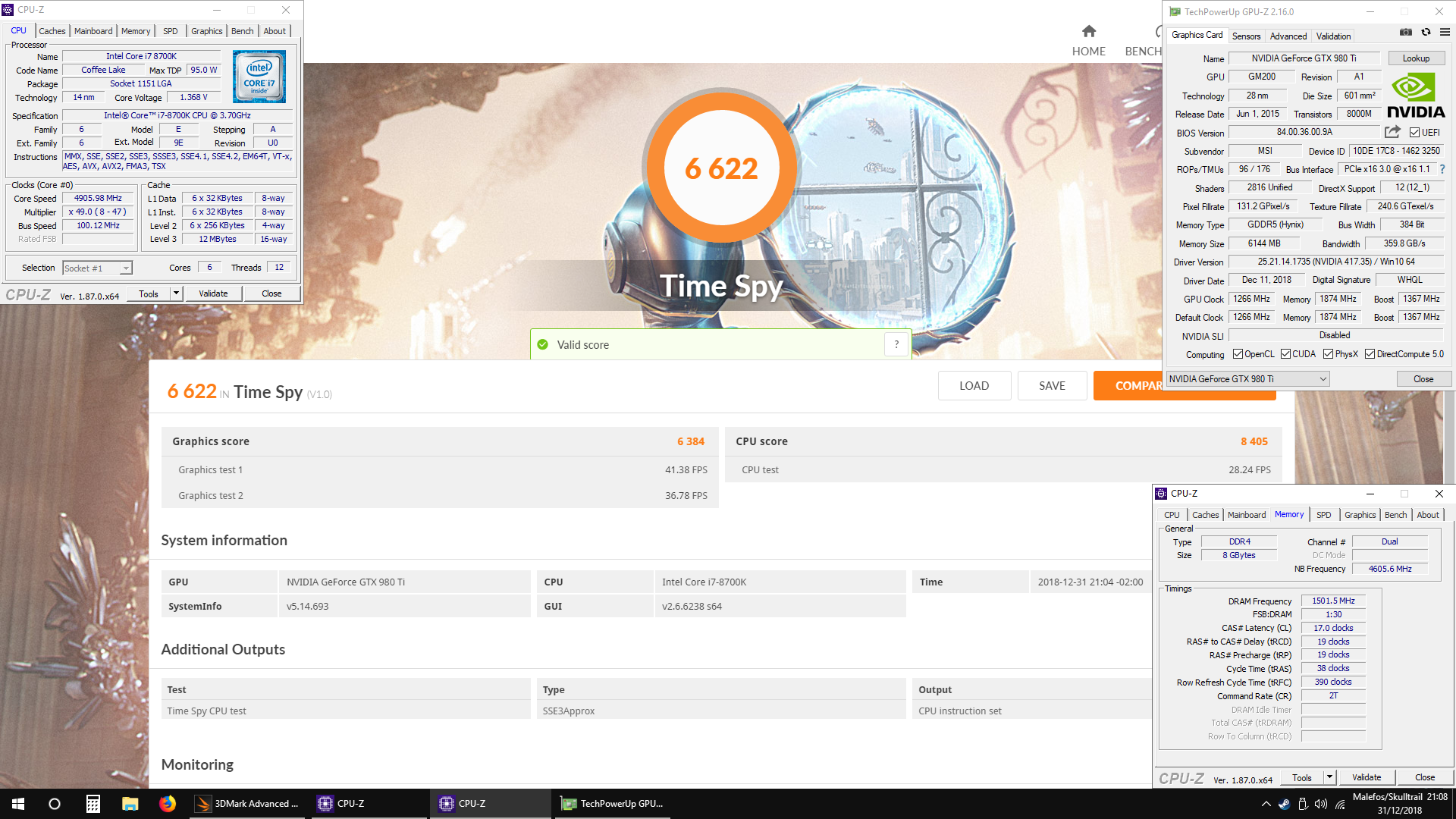This screenshot has height=819, width=1456.
Task: Click the Steam tray icon
Action: click(1284, 804)
